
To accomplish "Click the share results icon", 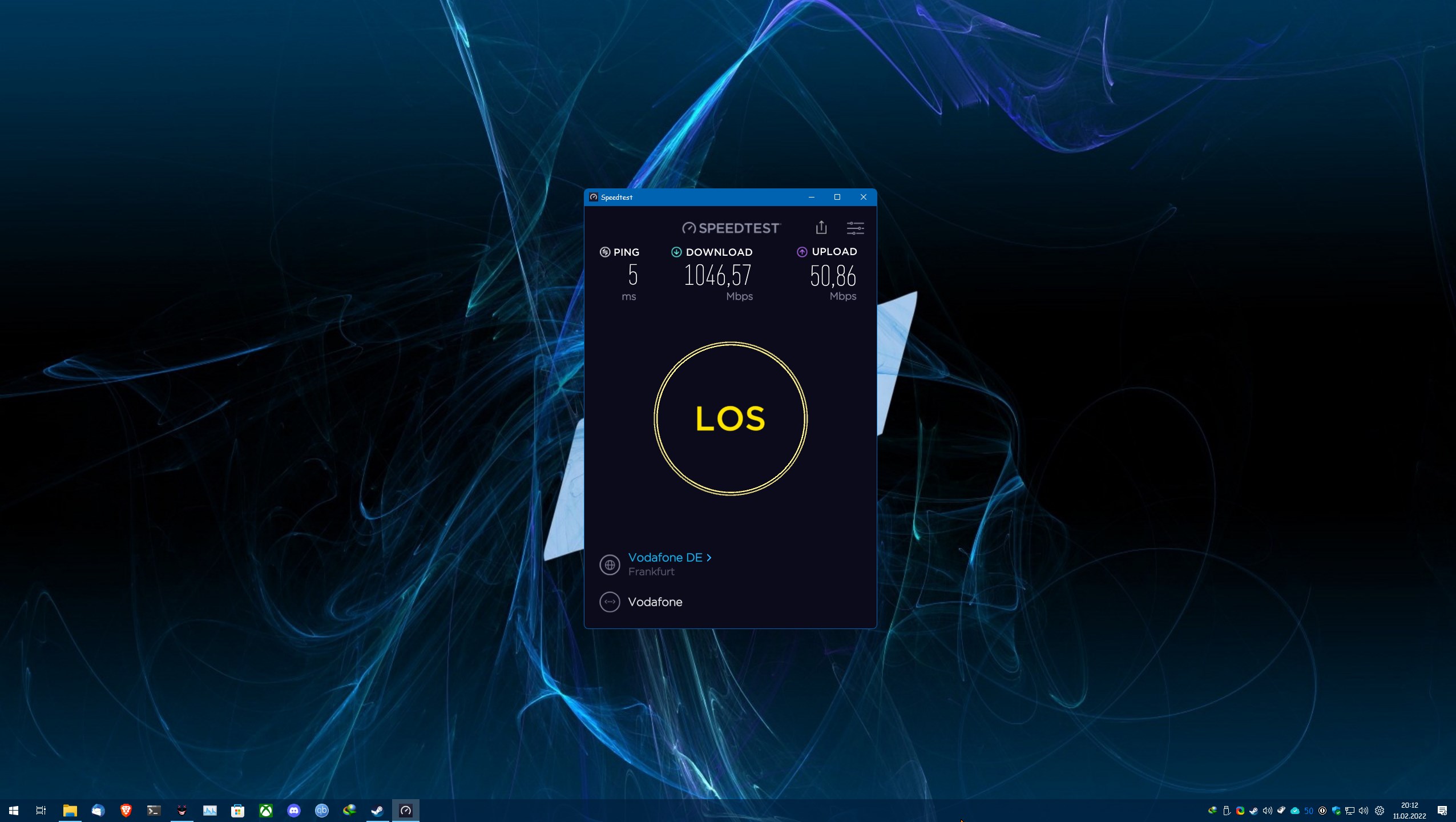I will (x=821, y=228).
